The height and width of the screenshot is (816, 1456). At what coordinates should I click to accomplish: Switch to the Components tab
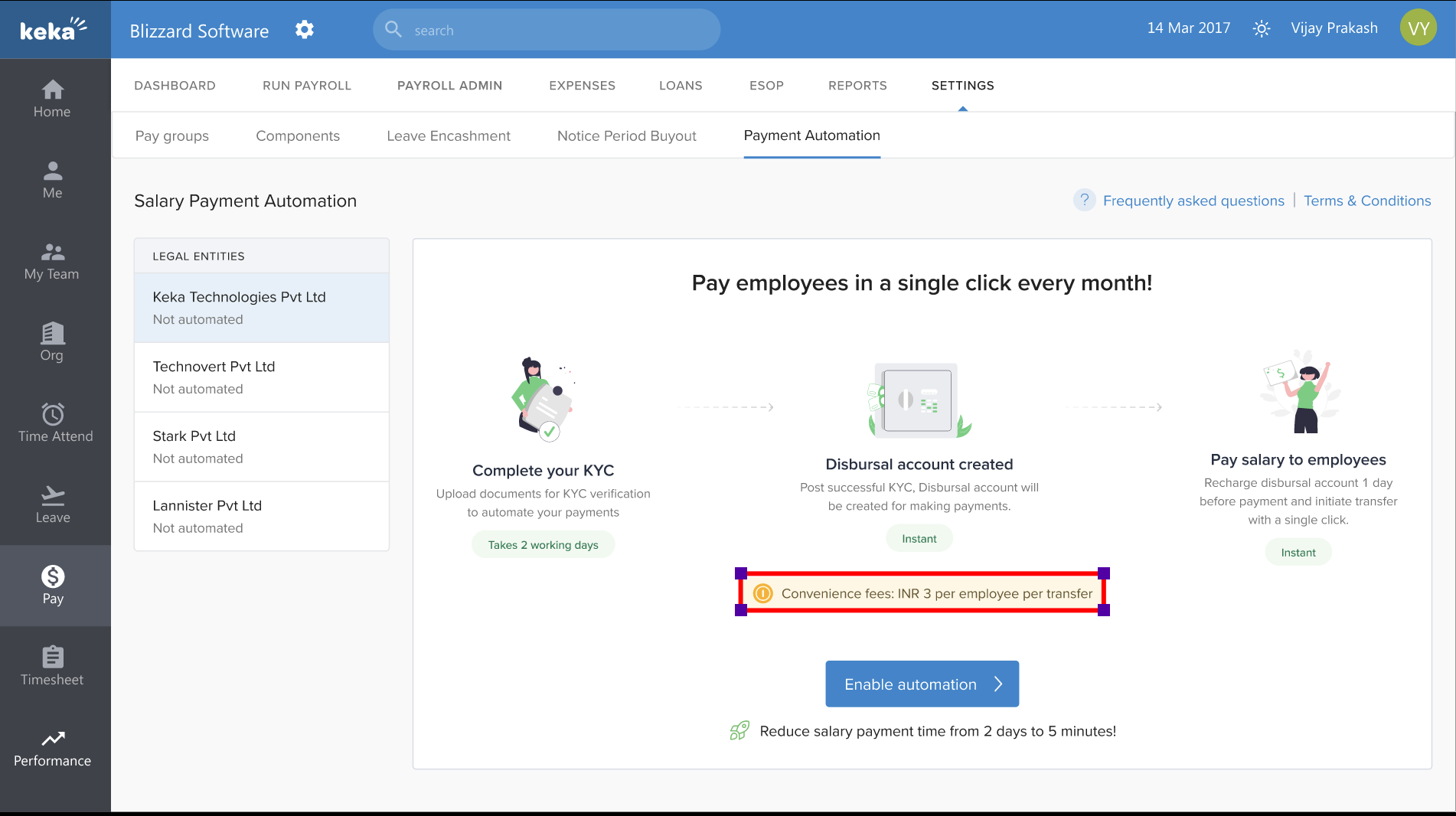point(297,136)
